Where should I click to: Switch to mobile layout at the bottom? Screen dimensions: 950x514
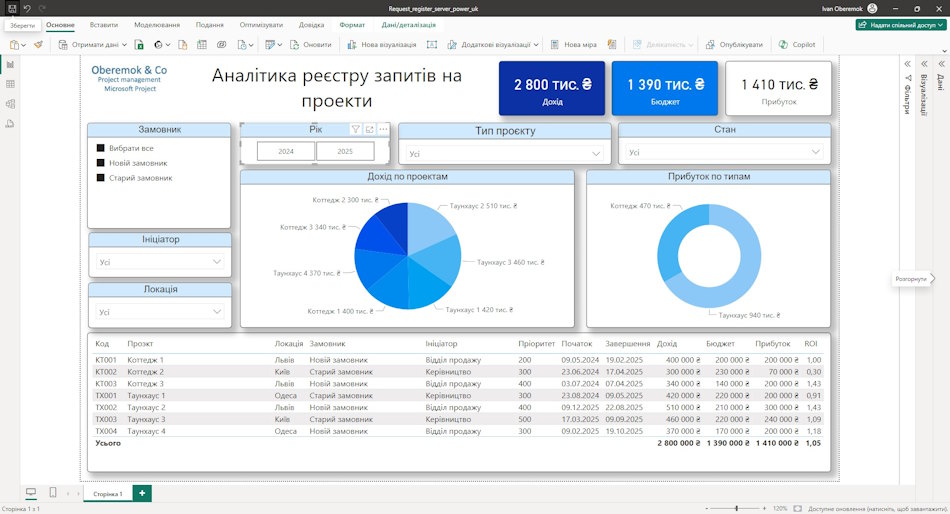click(53, 492)
